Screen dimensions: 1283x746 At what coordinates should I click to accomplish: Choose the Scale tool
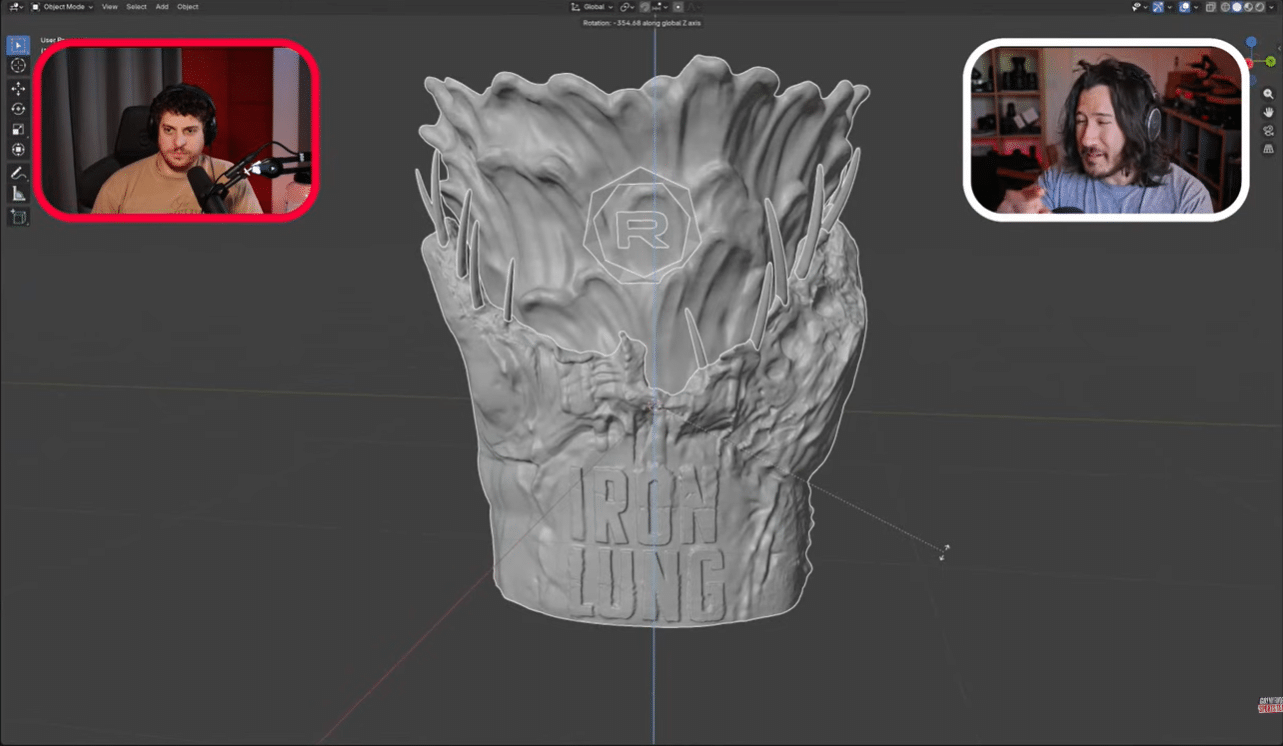point(18,129)
